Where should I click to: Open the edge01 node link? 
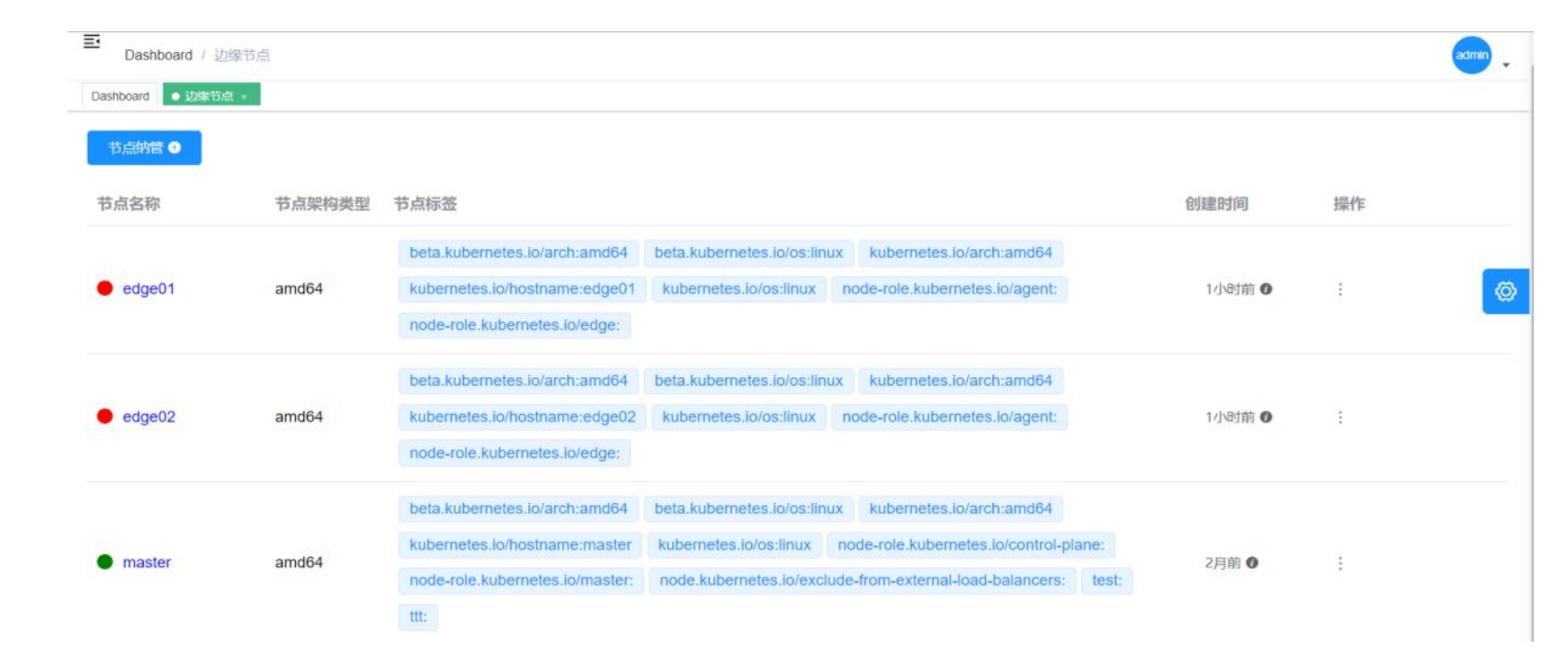click(x=148, y=288)
